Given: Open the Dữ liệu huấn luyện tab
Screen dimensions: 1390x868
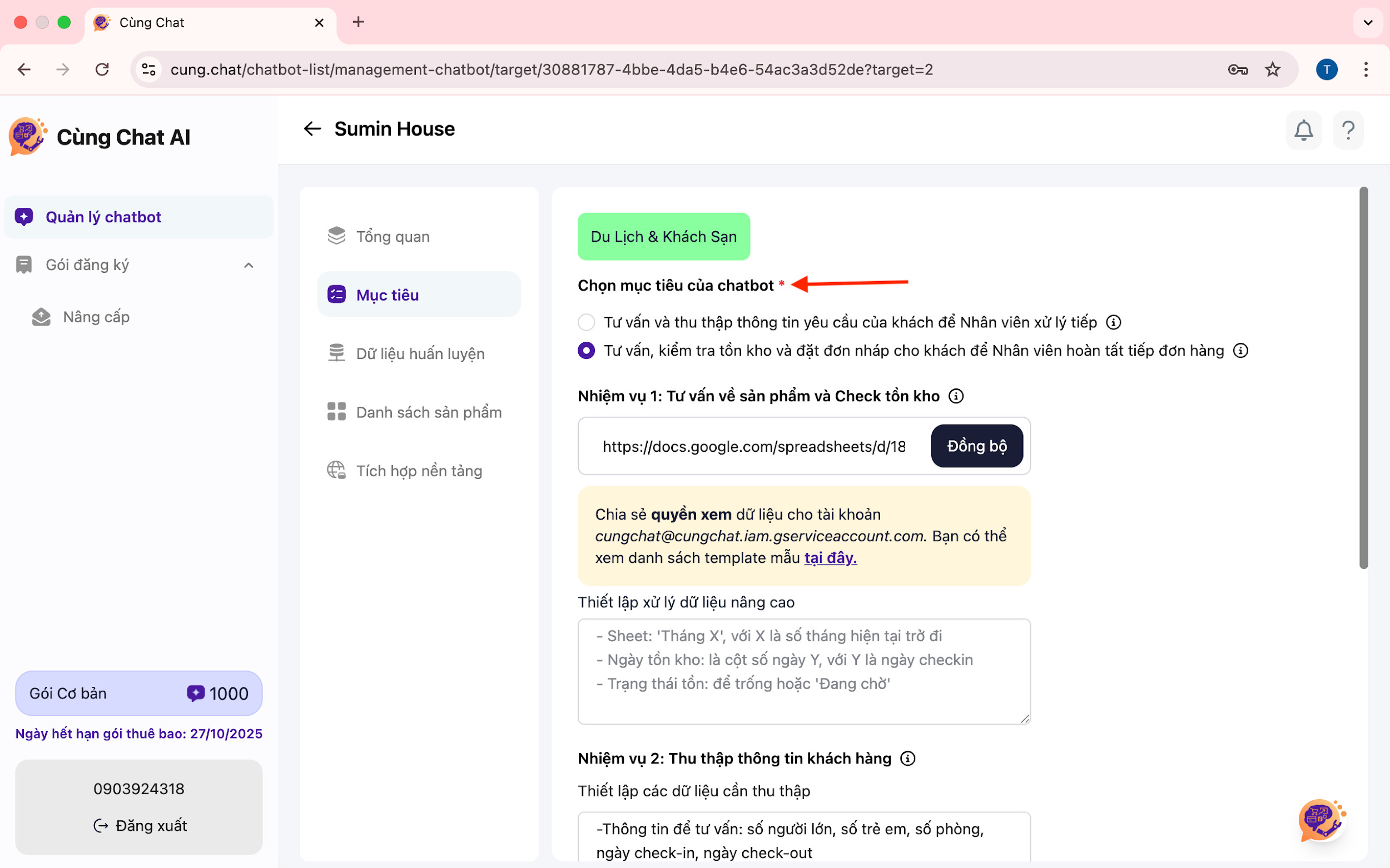Looking at the screenshot, I should [x=419, y=353].
